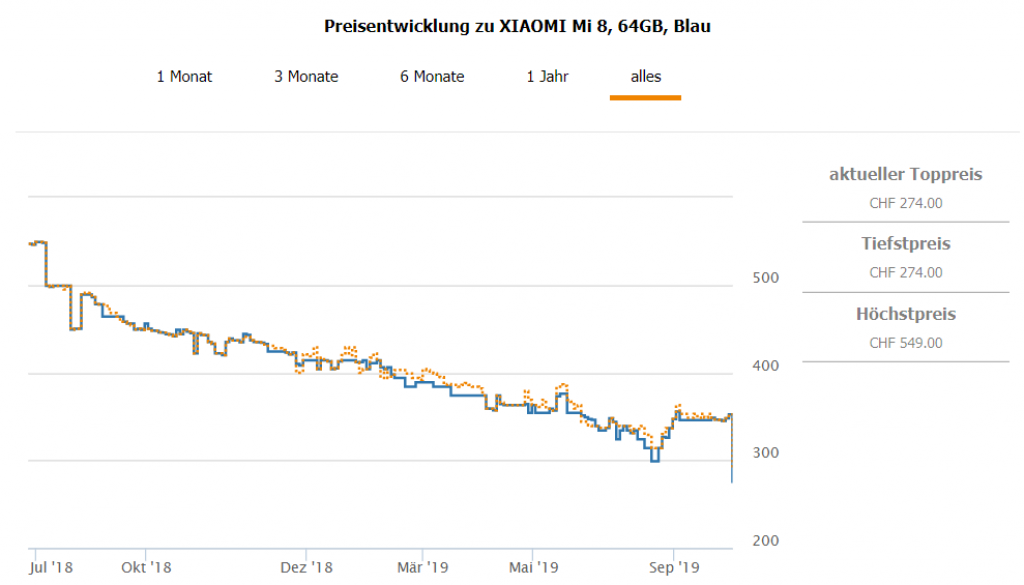Viewport: 1024px width, 585px height.
Task: Click the Jul '18 x-axis label
Action: pyautogui.click(x=51, y=567)
